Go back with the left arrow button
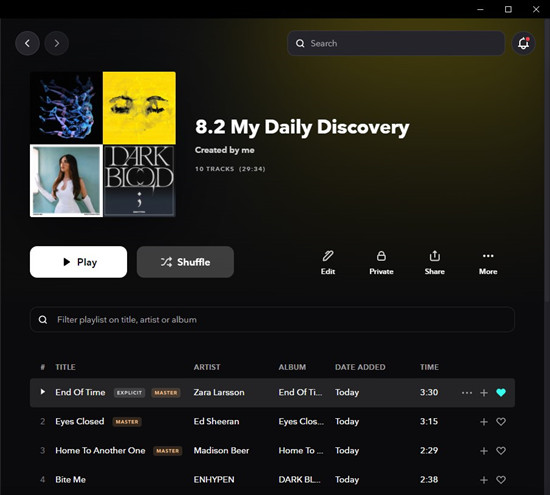 (27, 43)
